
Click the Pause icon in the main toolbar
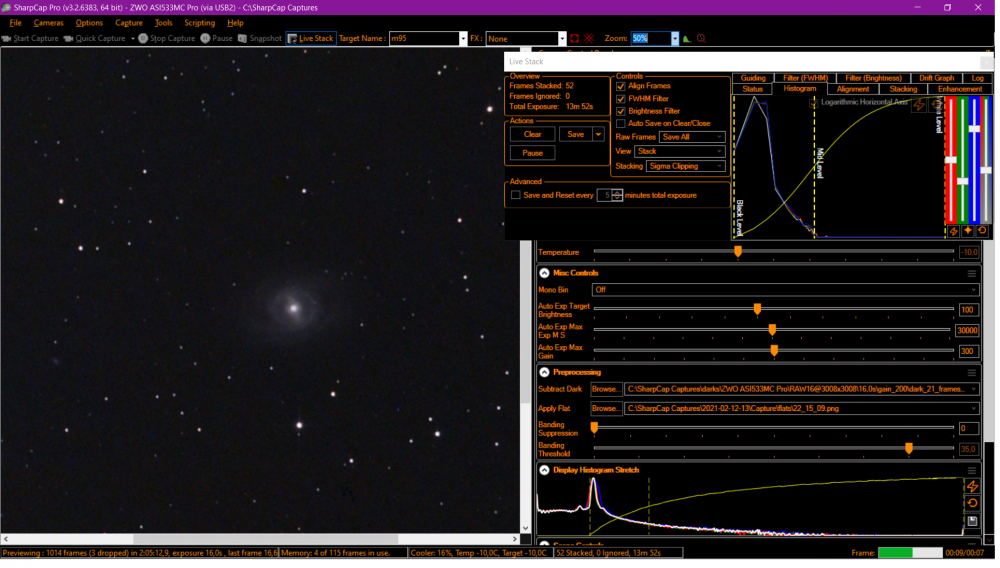[x=205, y=38]
